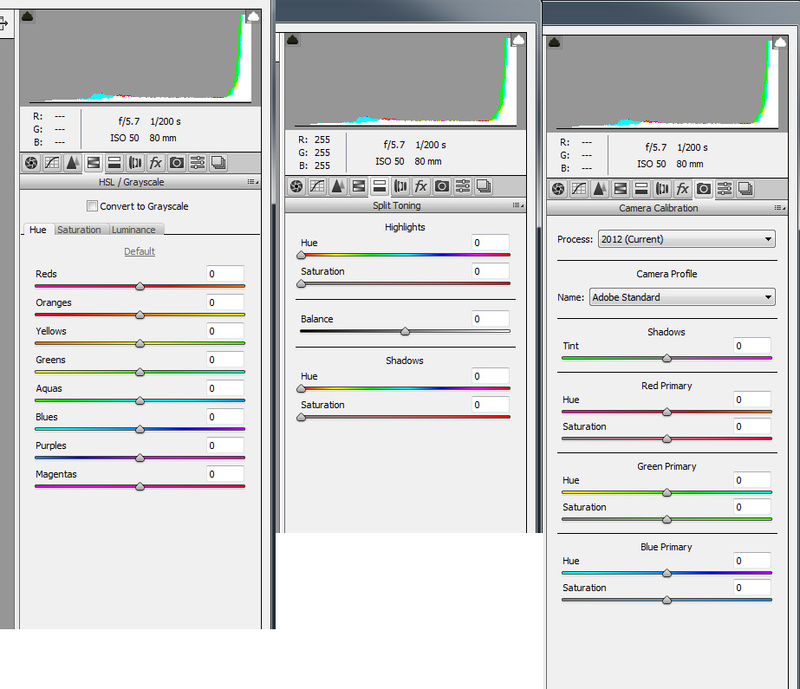Toggle shadow clipping warning in HSL panel histogram
Image resolution: width=800 pixels, height=689 pixels.
point(27,17)
